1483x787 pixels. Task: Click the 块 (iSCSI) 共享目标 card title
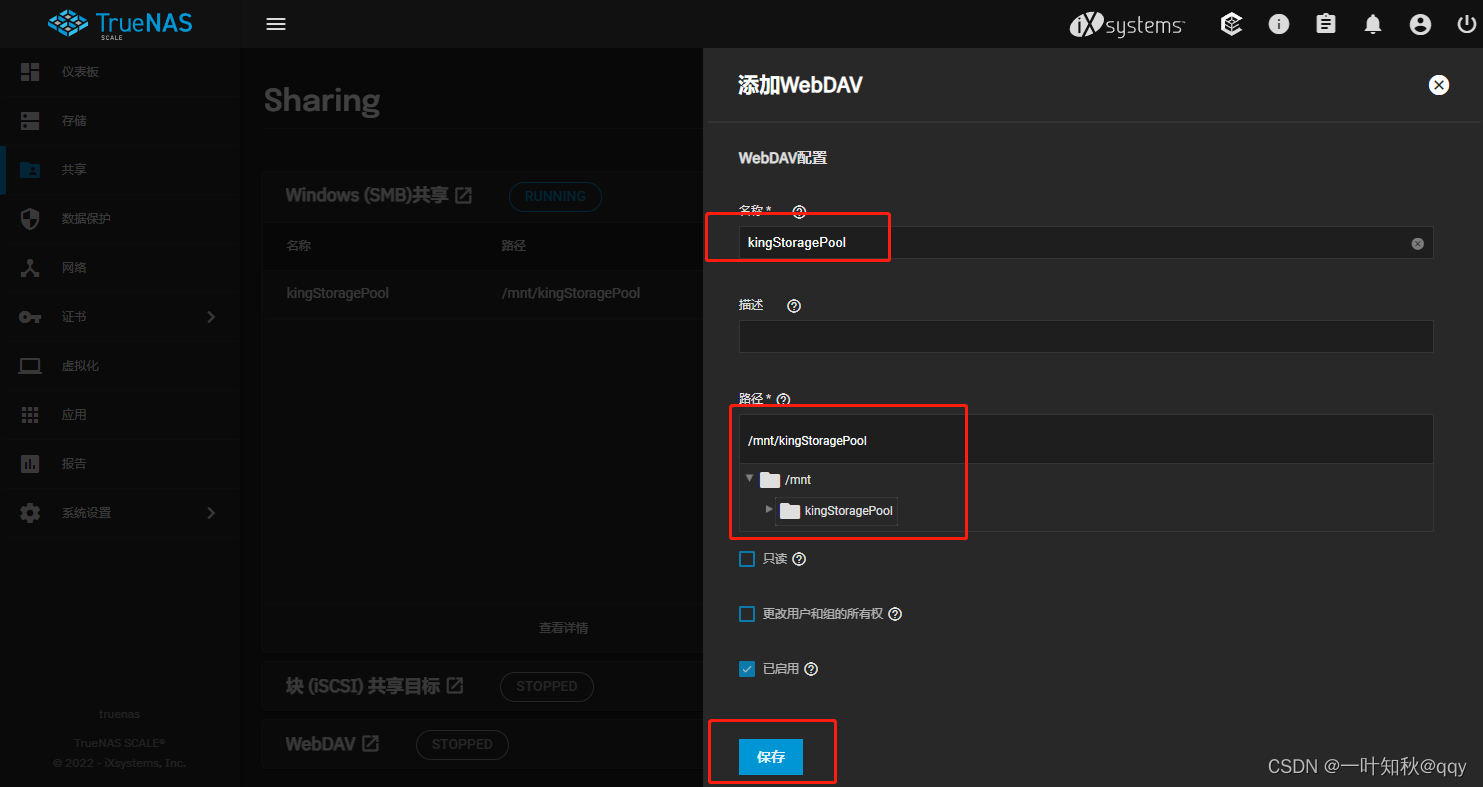[362, 686]
